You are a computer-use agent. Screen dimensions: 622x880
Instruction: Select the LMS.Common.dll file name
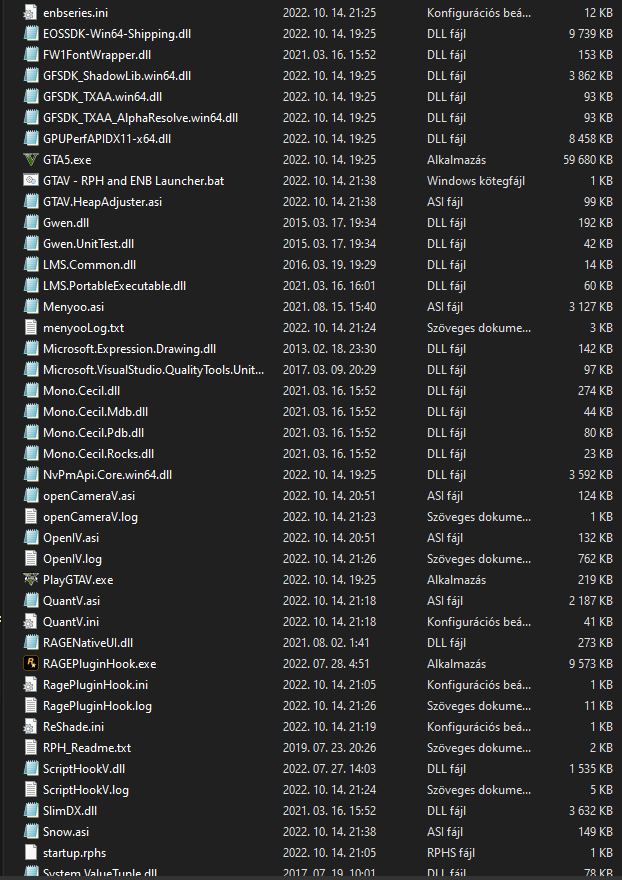pyautogui.click(x=90, y=265)
